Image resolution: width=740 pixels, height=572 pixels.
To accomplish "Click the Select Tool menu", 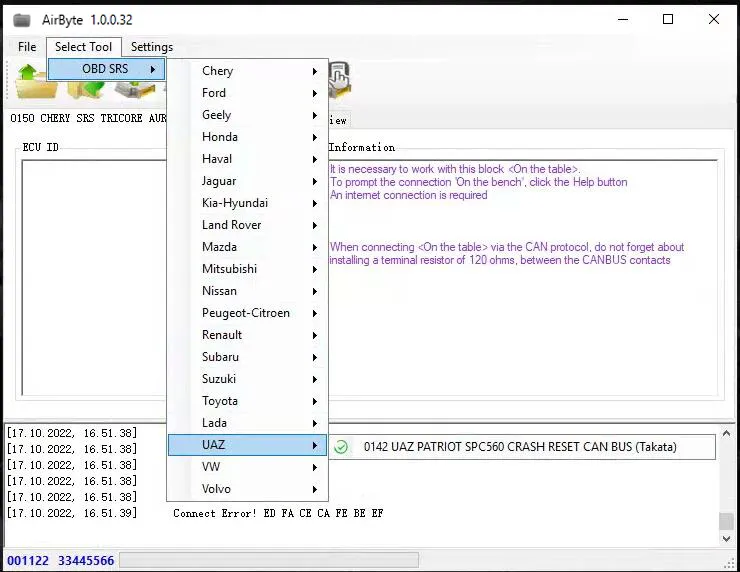I will point(84,47).
